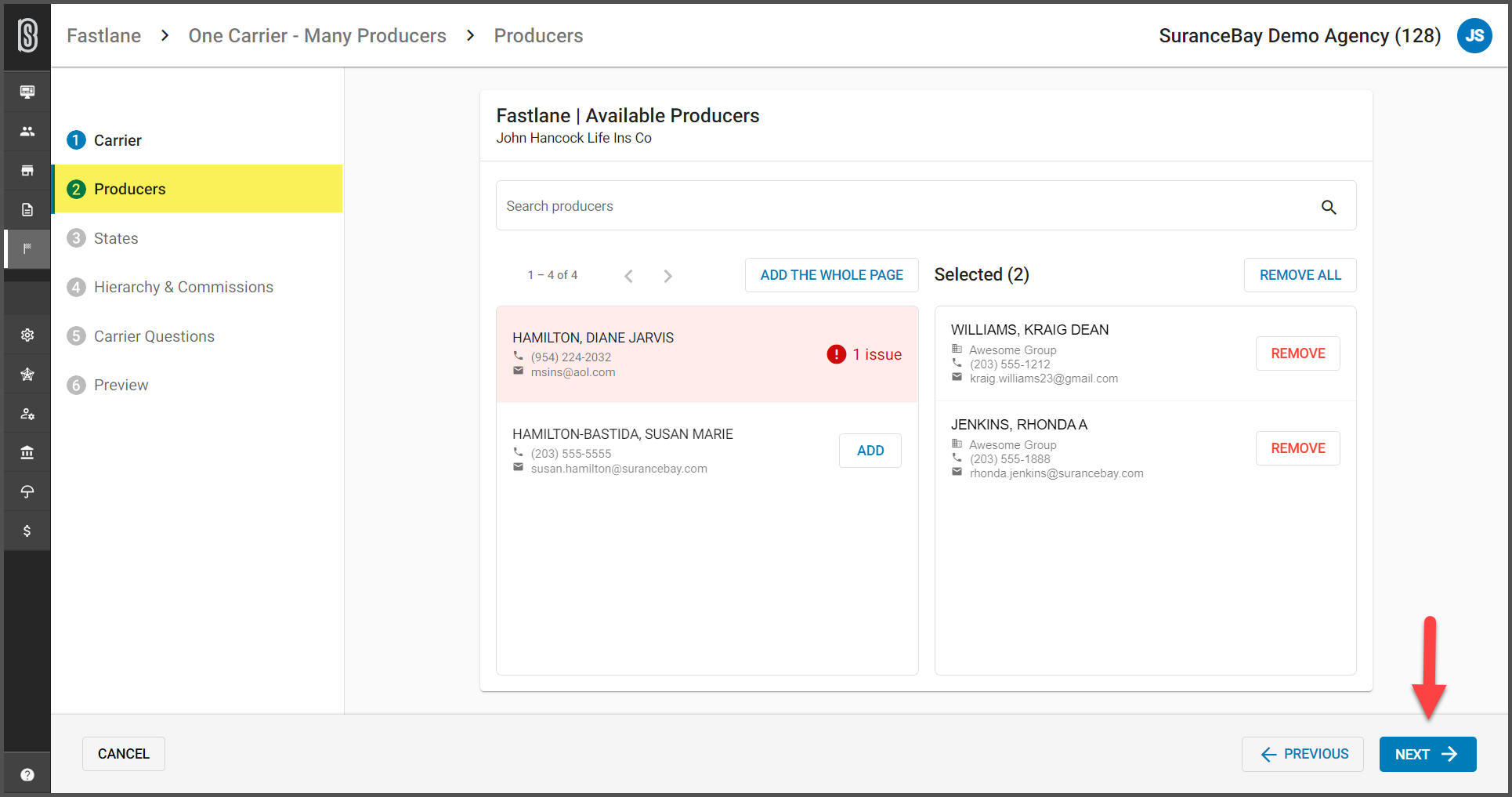This screenshot has height=797, width=1512.
Task: Open the dashboard monitor icon in sidebar
Action: 27,92
